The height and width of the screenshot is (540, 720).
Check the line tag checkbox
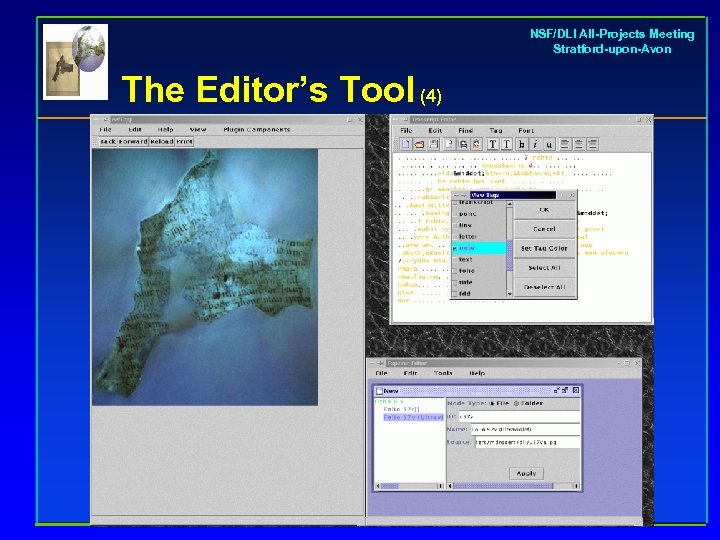456,225
